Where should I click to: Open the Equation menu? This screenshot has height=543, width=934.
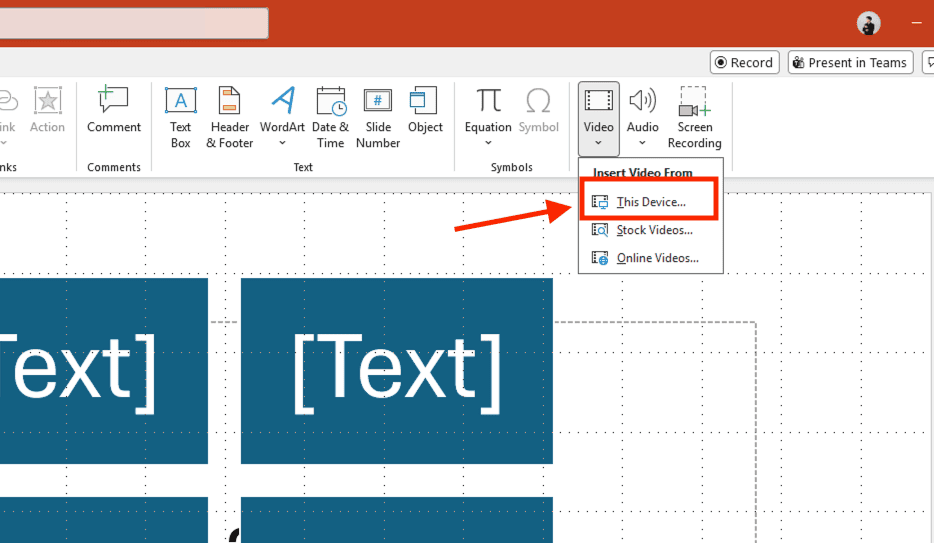(488, 117)
